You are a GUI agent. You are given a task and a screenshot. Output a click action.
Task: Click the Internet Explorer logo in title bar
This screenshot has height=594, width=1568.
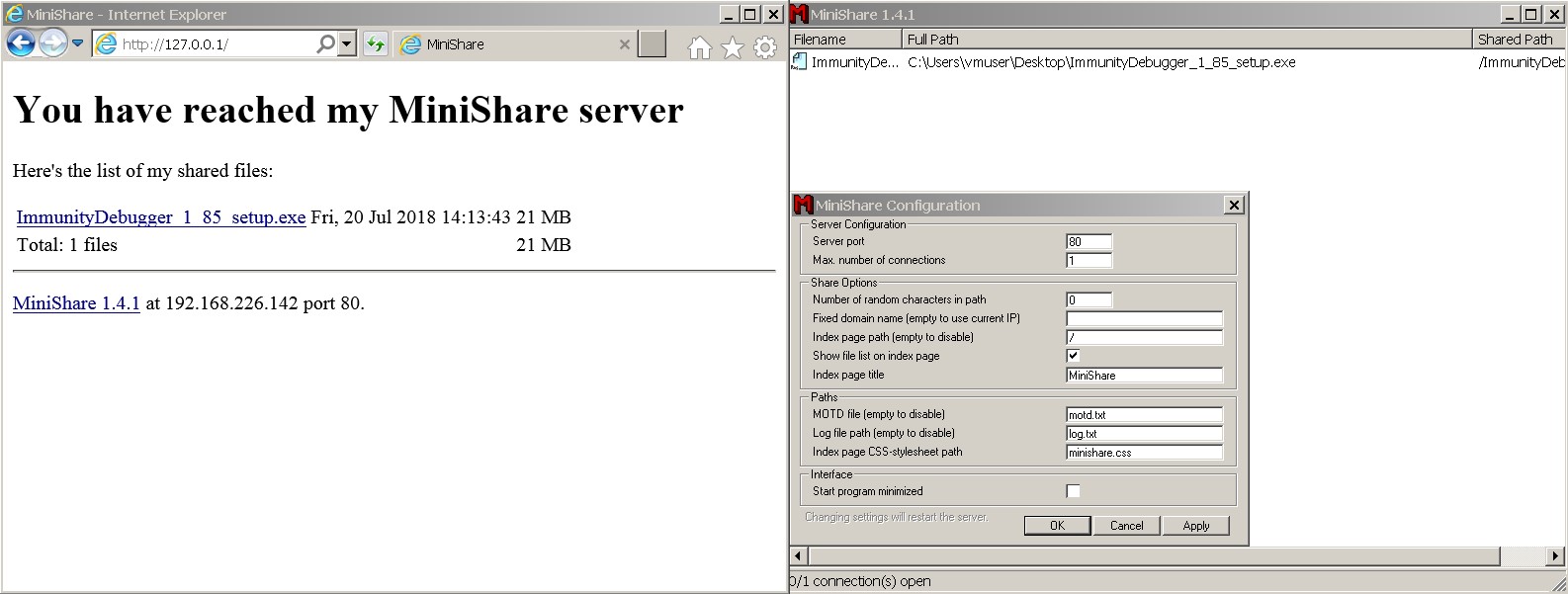14,14
